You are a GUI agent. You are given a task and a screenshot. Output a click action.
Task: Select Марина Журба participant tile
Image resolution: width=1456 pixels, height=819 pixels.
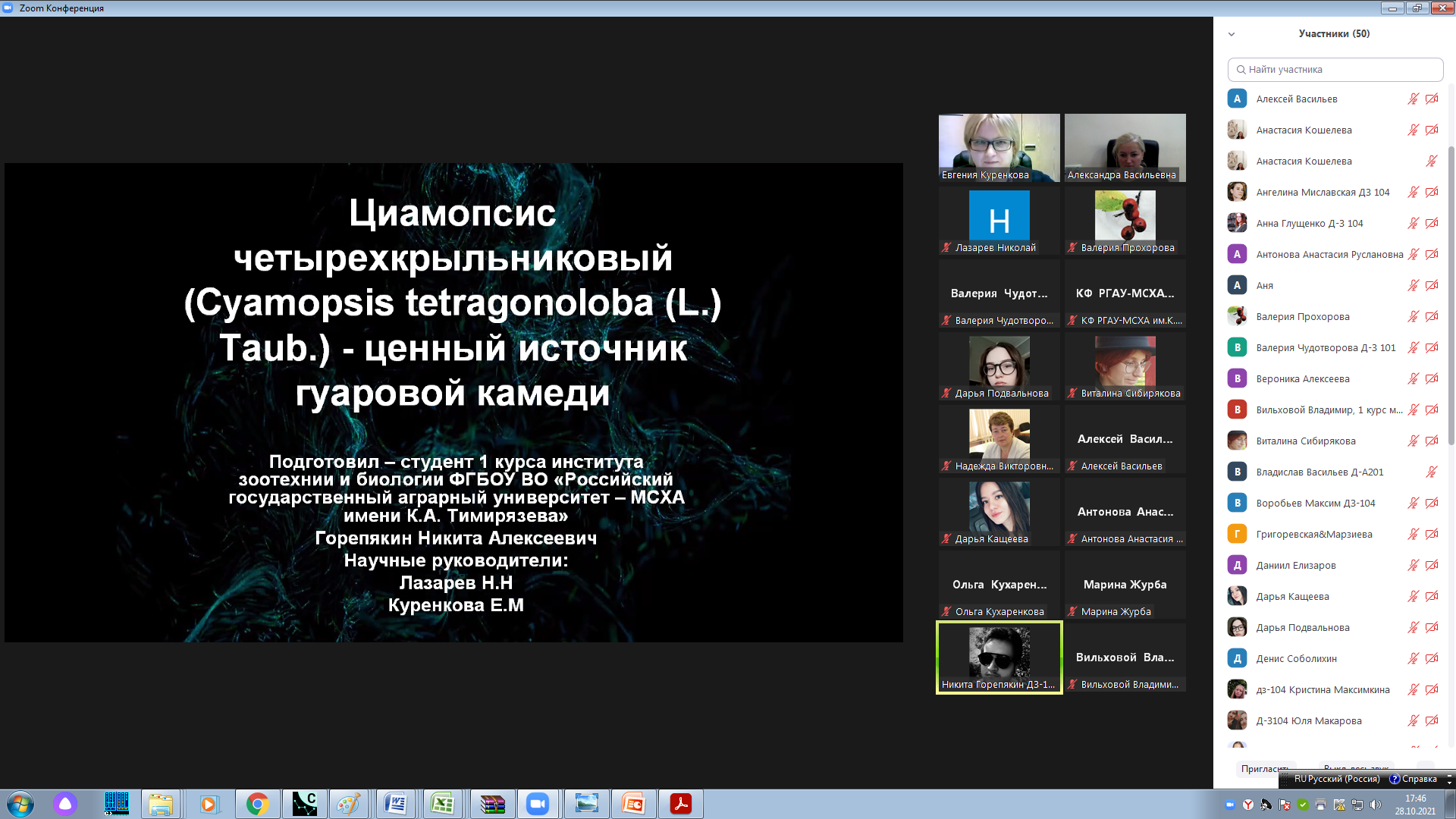[1125, 585]
